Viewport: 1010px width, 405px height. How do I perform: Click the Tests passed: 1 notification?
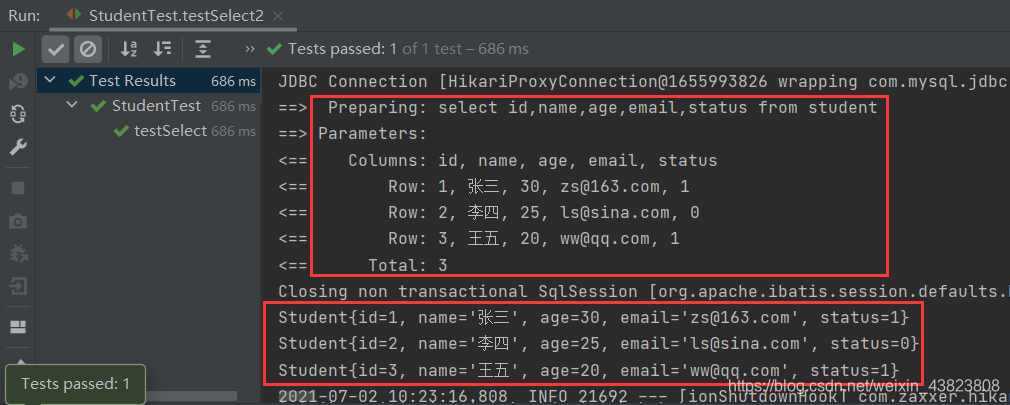click(x=75, y=384)
